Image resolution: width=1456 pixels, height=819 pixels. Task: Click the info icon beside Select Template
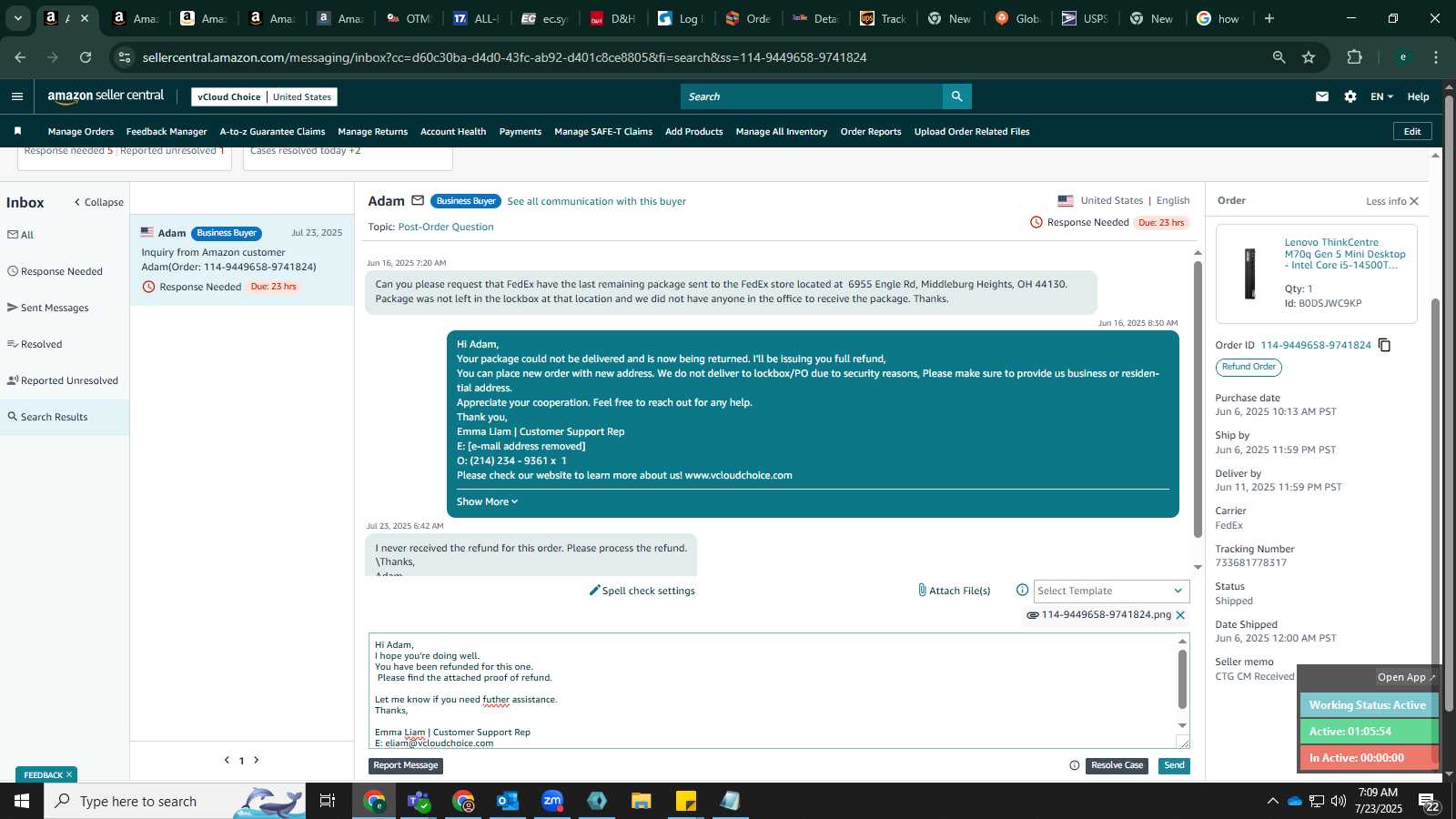click(x=1022, y=590)
